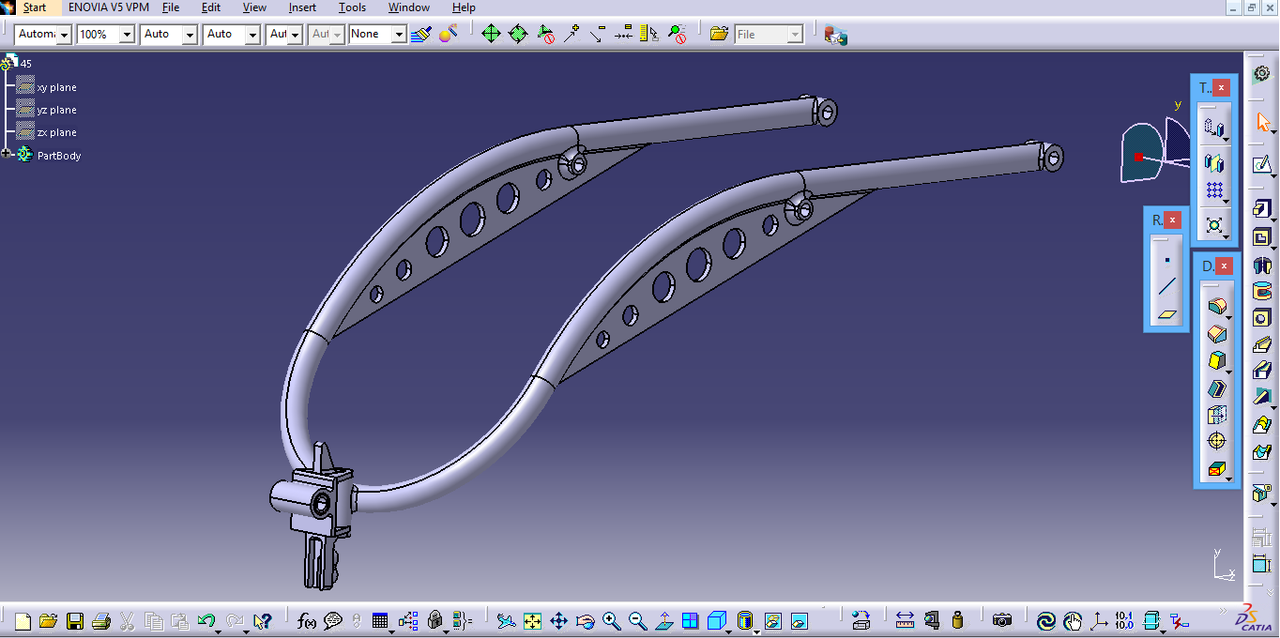Open the ENOVIA V5 VPM menu

(108, 7)
